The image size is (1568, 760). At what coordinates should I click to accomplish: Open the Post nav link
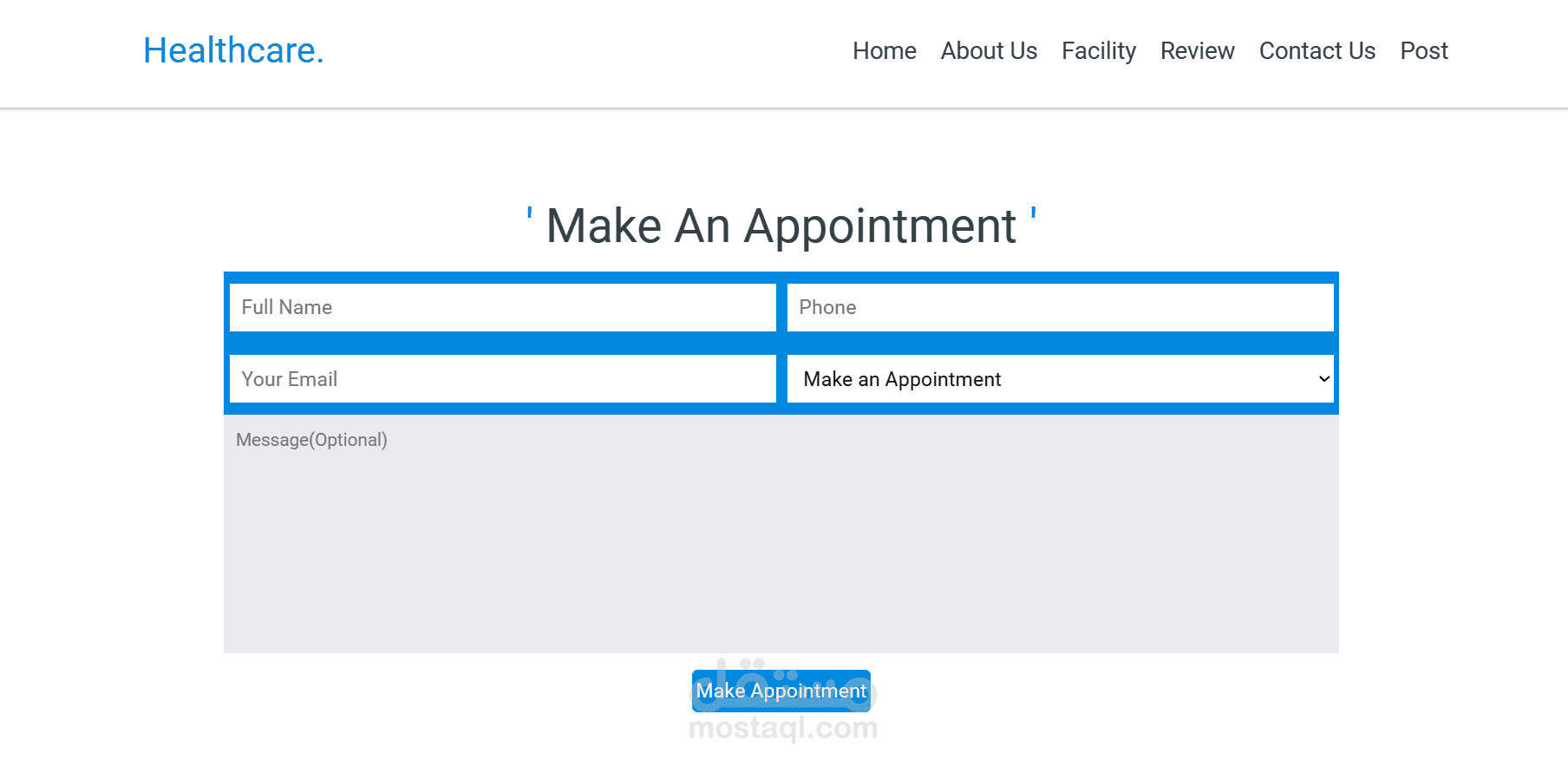(x=1423, y=51)
